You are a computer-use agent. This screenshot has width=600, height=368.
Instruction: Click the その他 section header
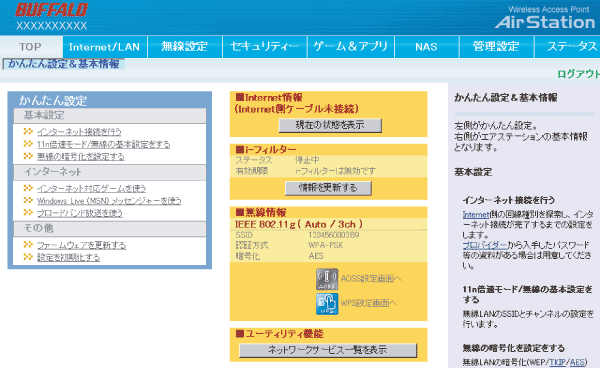pyautogui.click(x=109, y=228)
